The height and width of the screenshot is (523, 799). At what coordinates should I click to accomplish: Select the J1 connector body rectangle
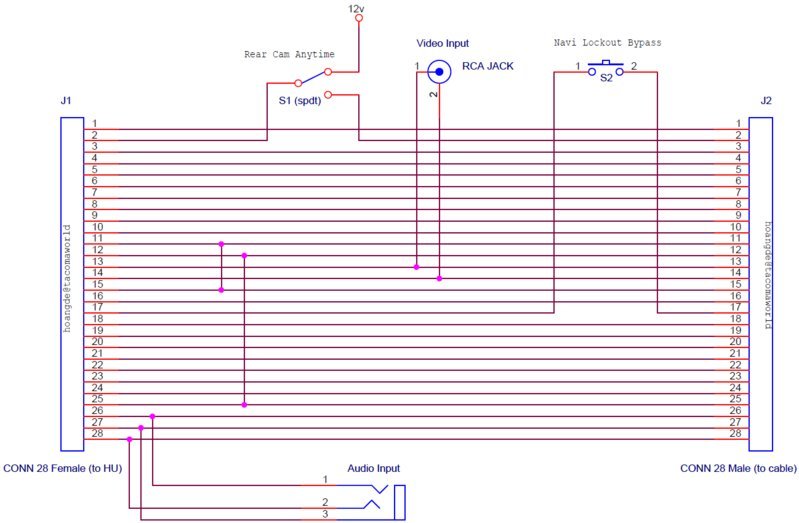pyautogui.click(x=72, y=284)
